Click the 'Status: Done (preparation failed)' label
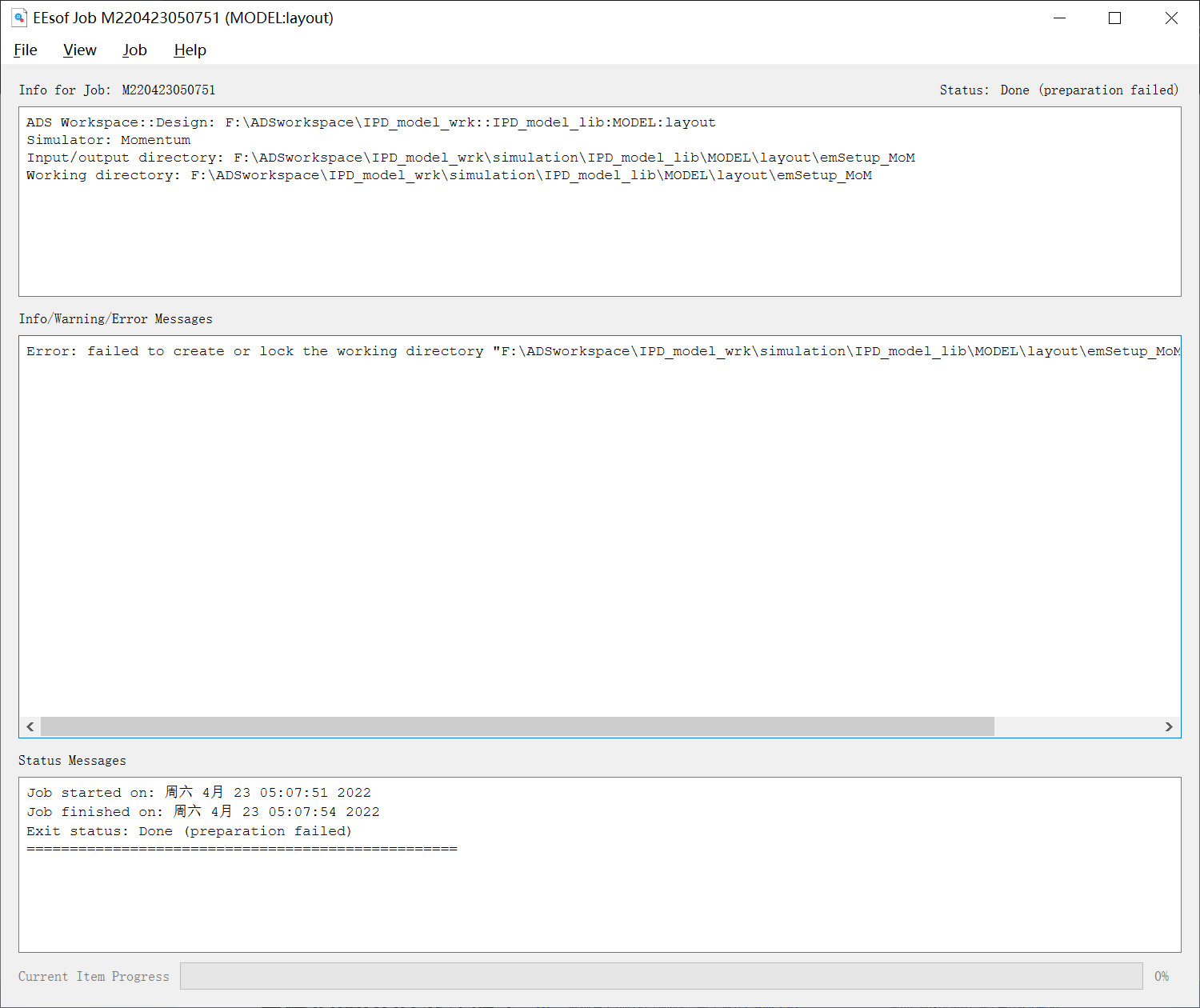Viewport: 1200px width, 1008px height. point(1059,90)
